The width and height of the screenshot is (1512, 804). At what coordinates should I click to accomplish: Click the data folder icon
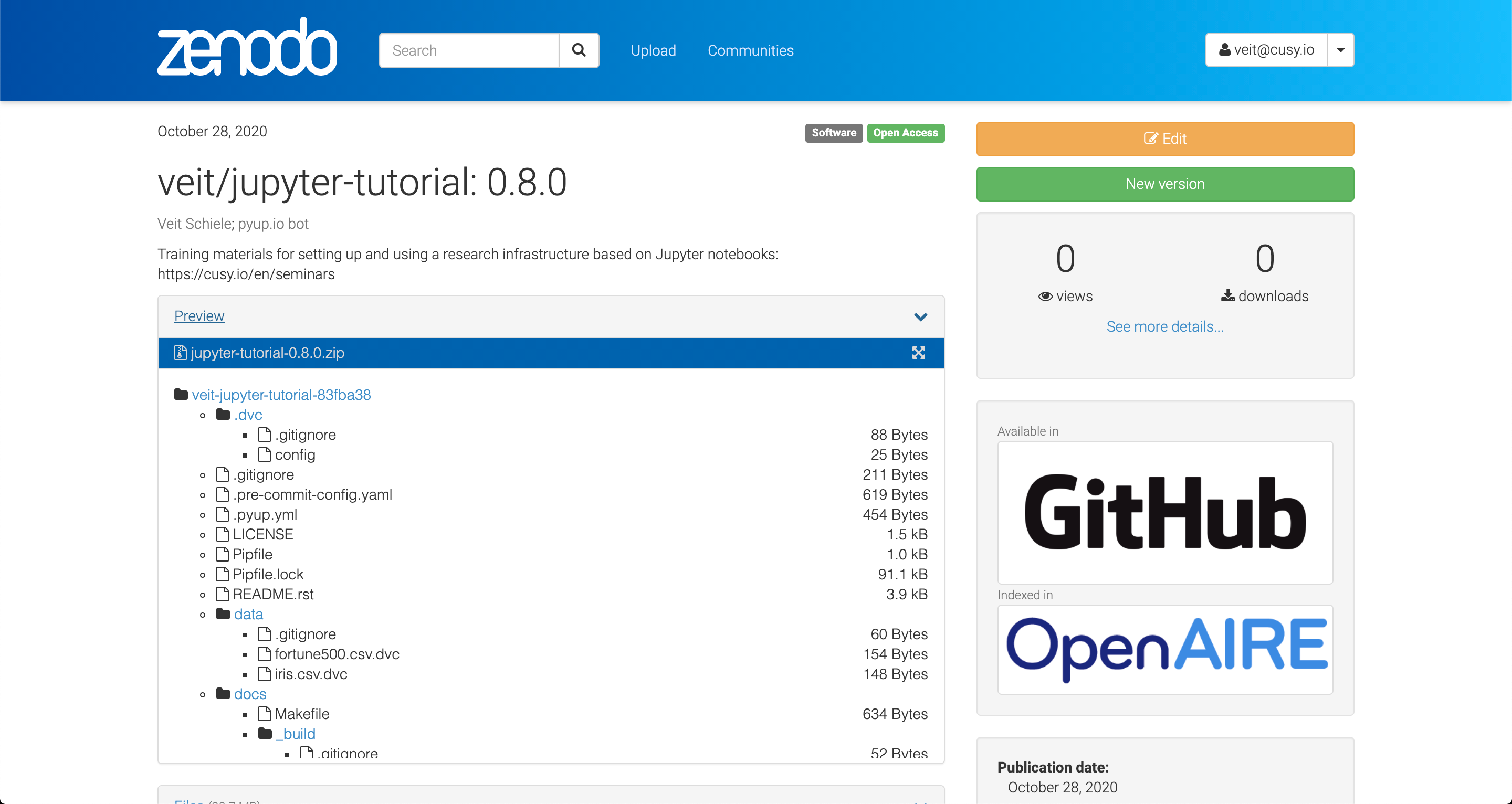(x=223, y=614)
